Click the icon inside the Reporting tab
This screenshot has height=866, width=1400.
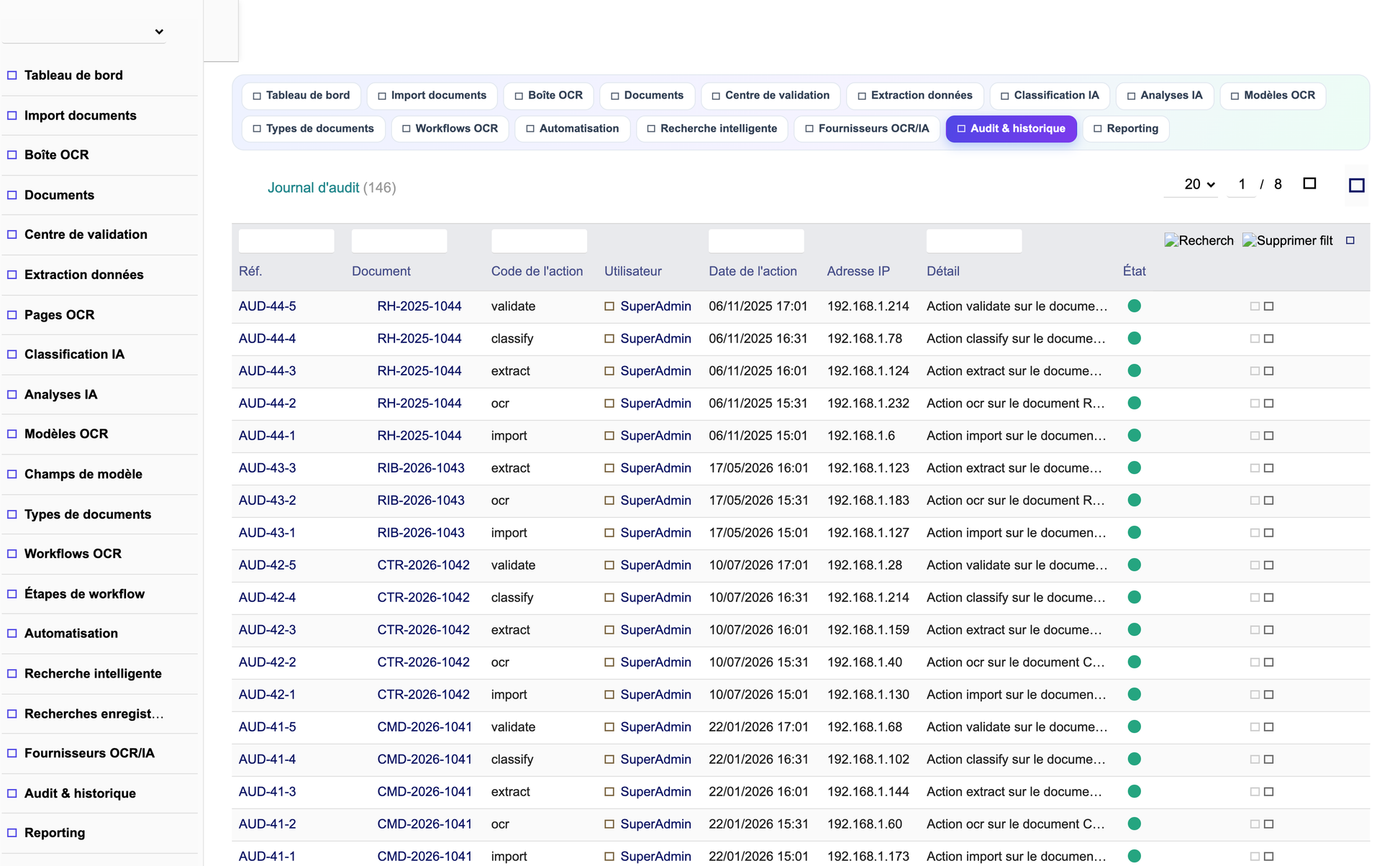click(x=1098, y=129)
